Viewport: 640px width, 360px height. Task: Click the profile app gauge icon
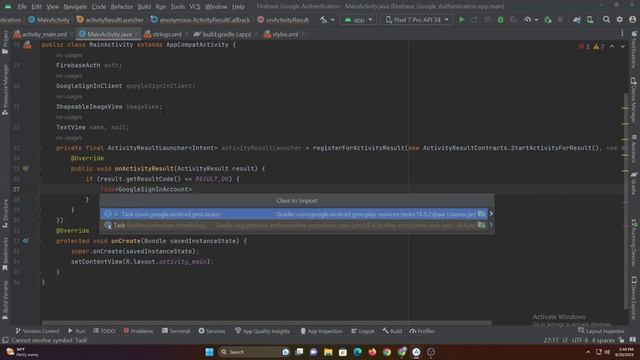pyautogui.click(x=527, y=20)
